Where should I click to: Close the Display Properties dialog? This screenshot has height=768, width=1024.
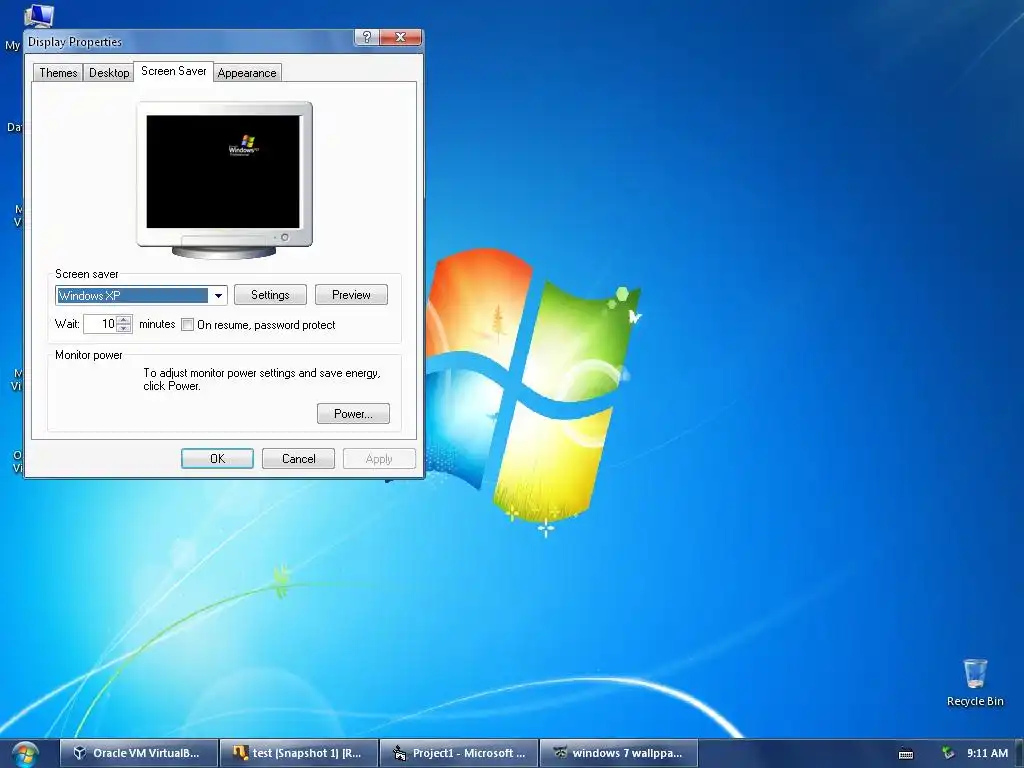click(x=400, y=37)
